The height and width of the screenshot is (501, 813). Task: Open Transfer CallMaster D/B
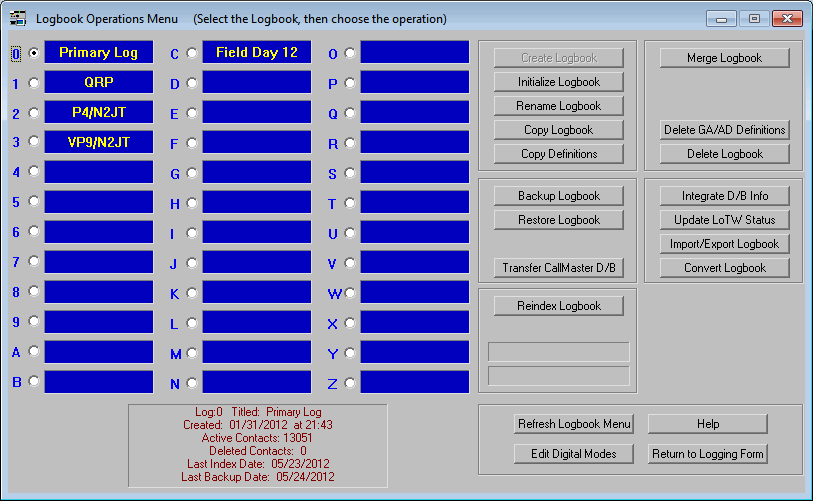(558, 268)
